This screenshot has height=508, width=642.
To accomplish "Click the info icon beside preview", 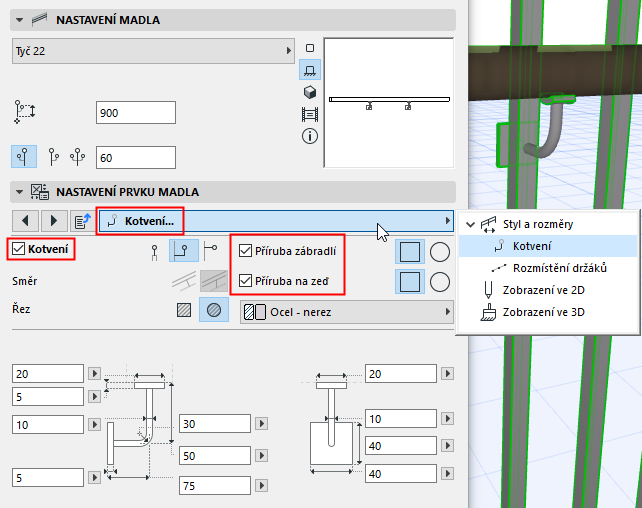I will coord(310,136).
